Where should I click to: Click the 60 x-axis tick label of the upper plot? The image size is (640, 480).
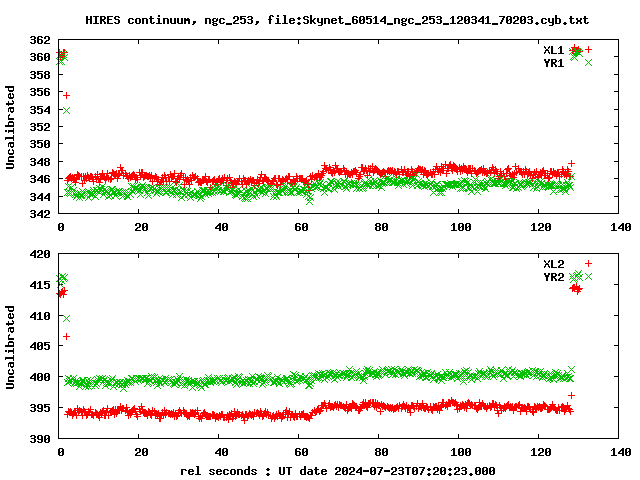301,227
